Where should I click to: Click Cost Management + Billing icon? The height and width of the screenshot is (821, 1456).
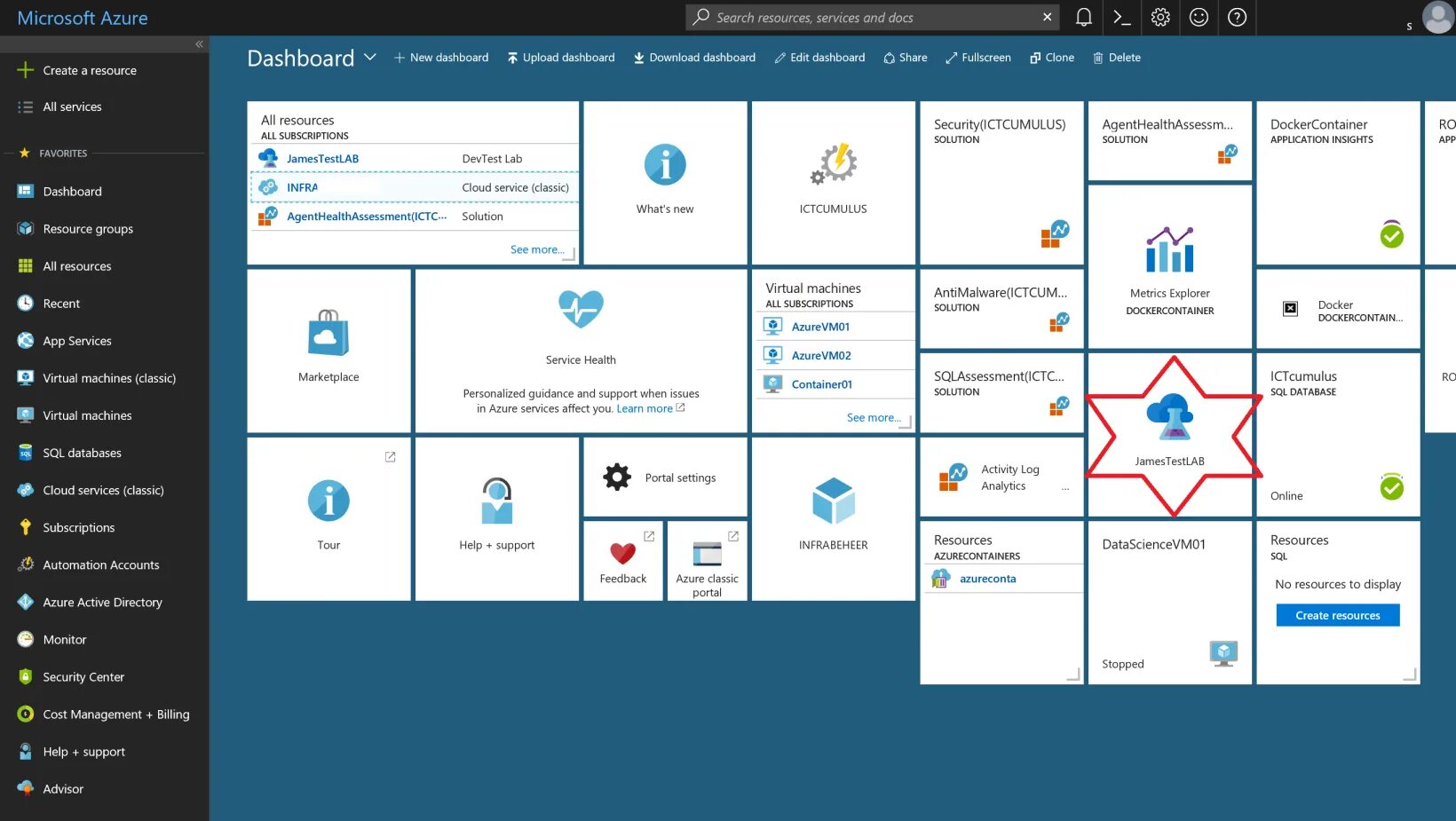[x=26, y=714]
